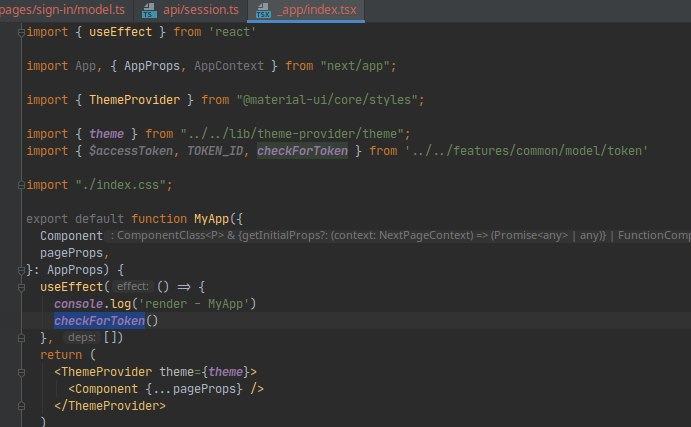
Task: Click the theme={theme} JSX attribute
Action: pos(204,372)
